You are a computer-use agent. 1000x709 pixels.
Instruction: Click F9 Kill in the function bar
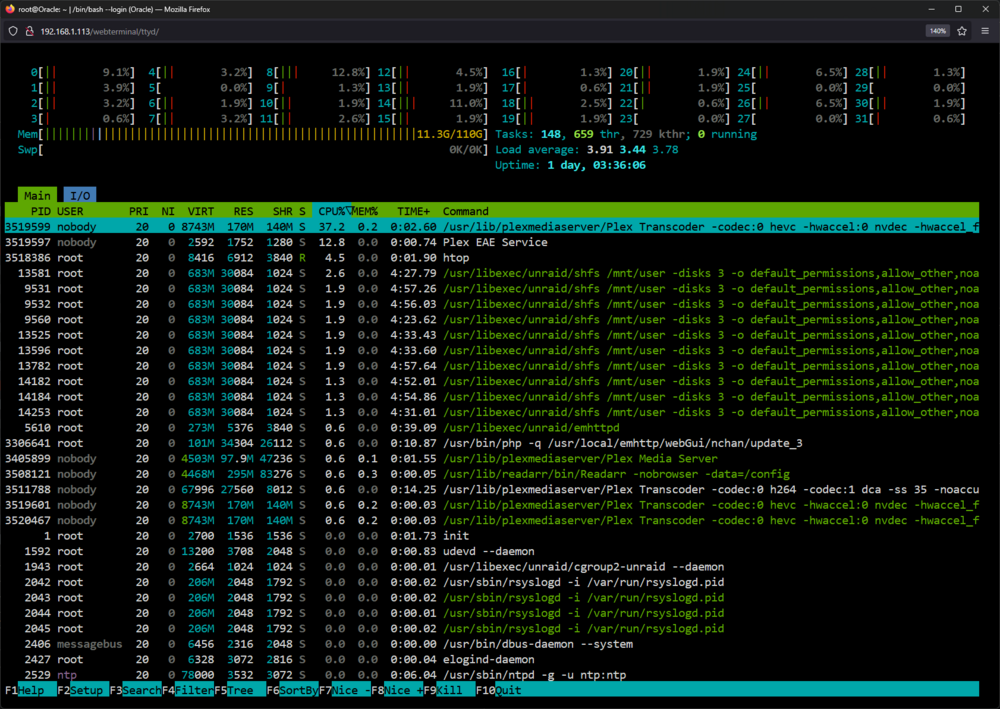click(x=449, y=690)
